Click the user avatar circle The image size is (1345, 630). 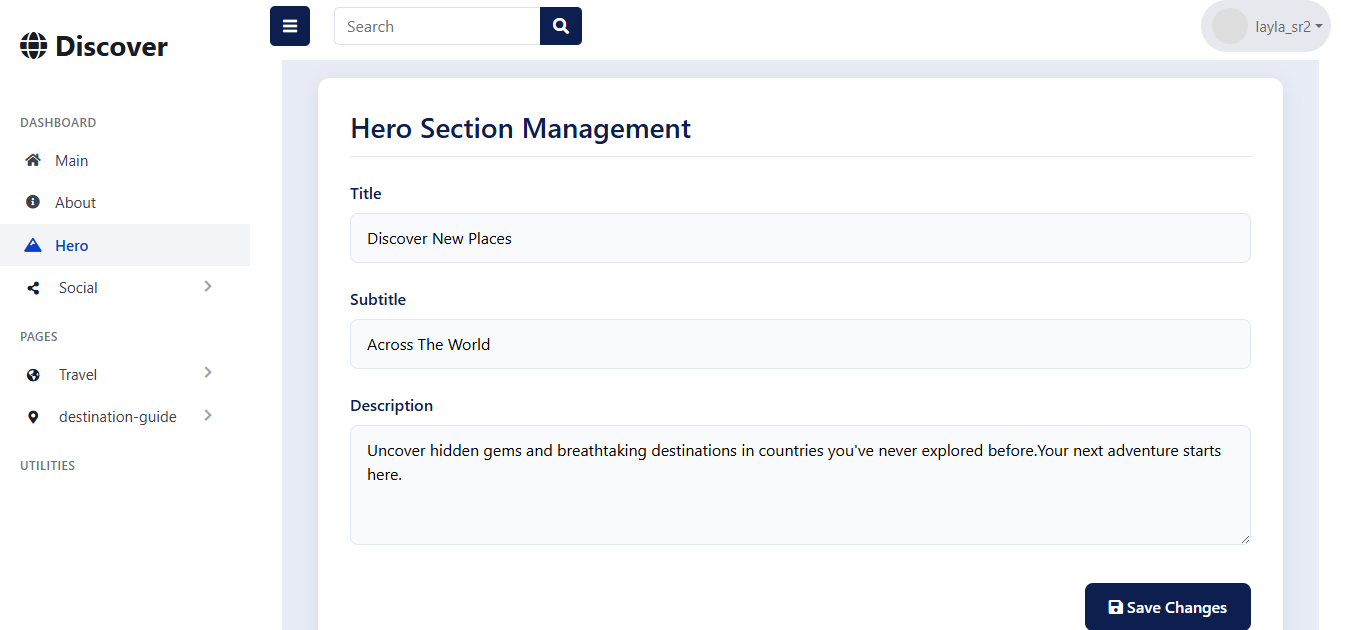[1229, 27]
